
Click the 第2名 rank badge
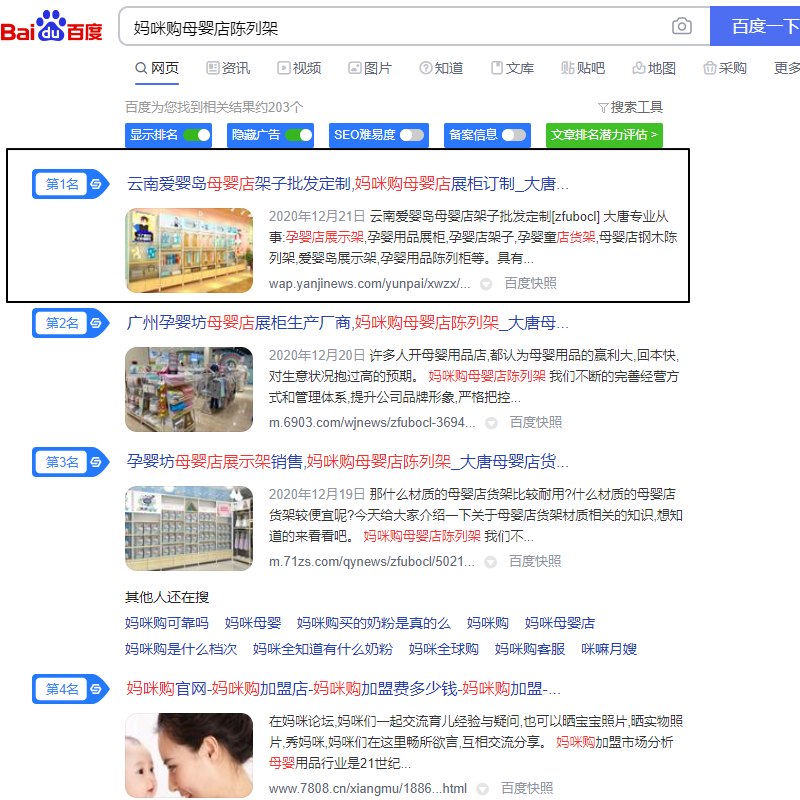pos(70,323)
